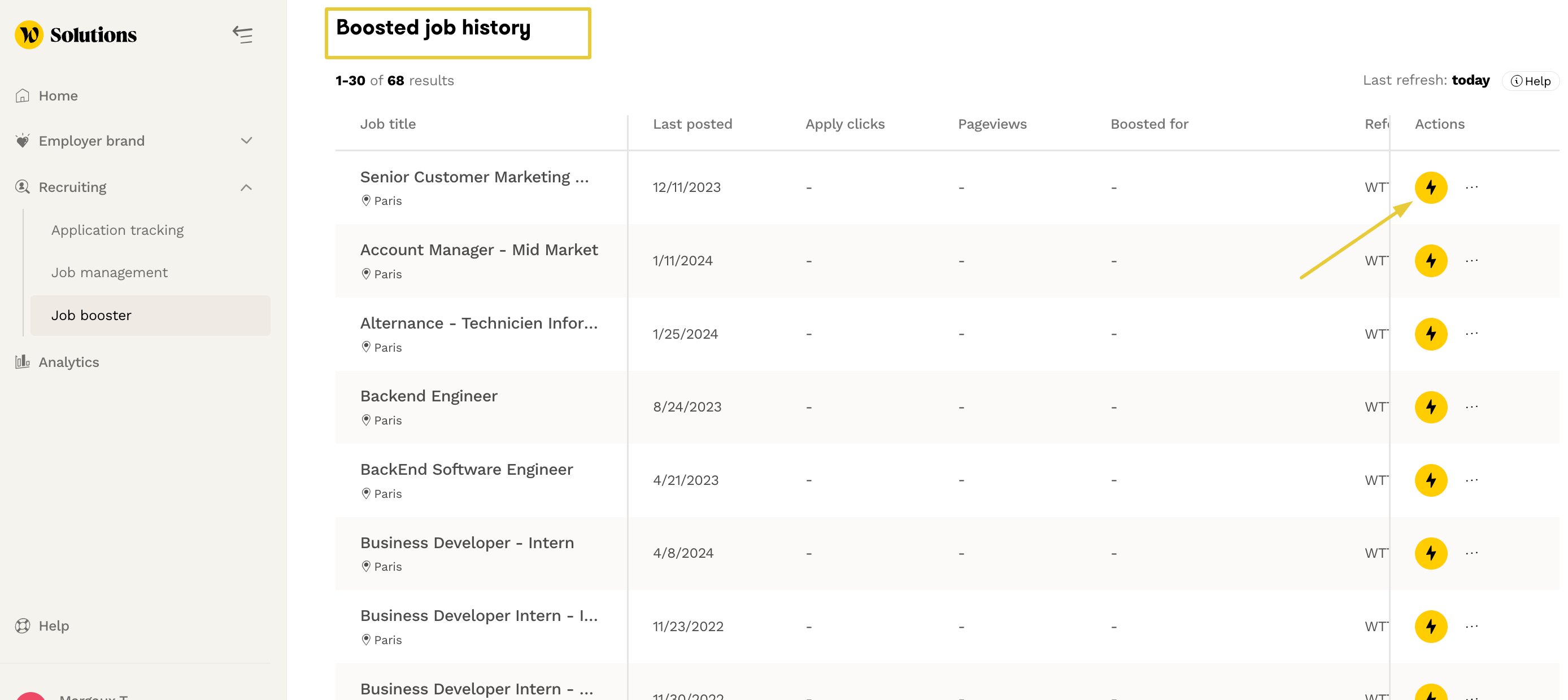The height and width of the screenshot is (700, 1568).
Task: Boost the Account Manager - Mid Market job
Action: pos(1430,261)
